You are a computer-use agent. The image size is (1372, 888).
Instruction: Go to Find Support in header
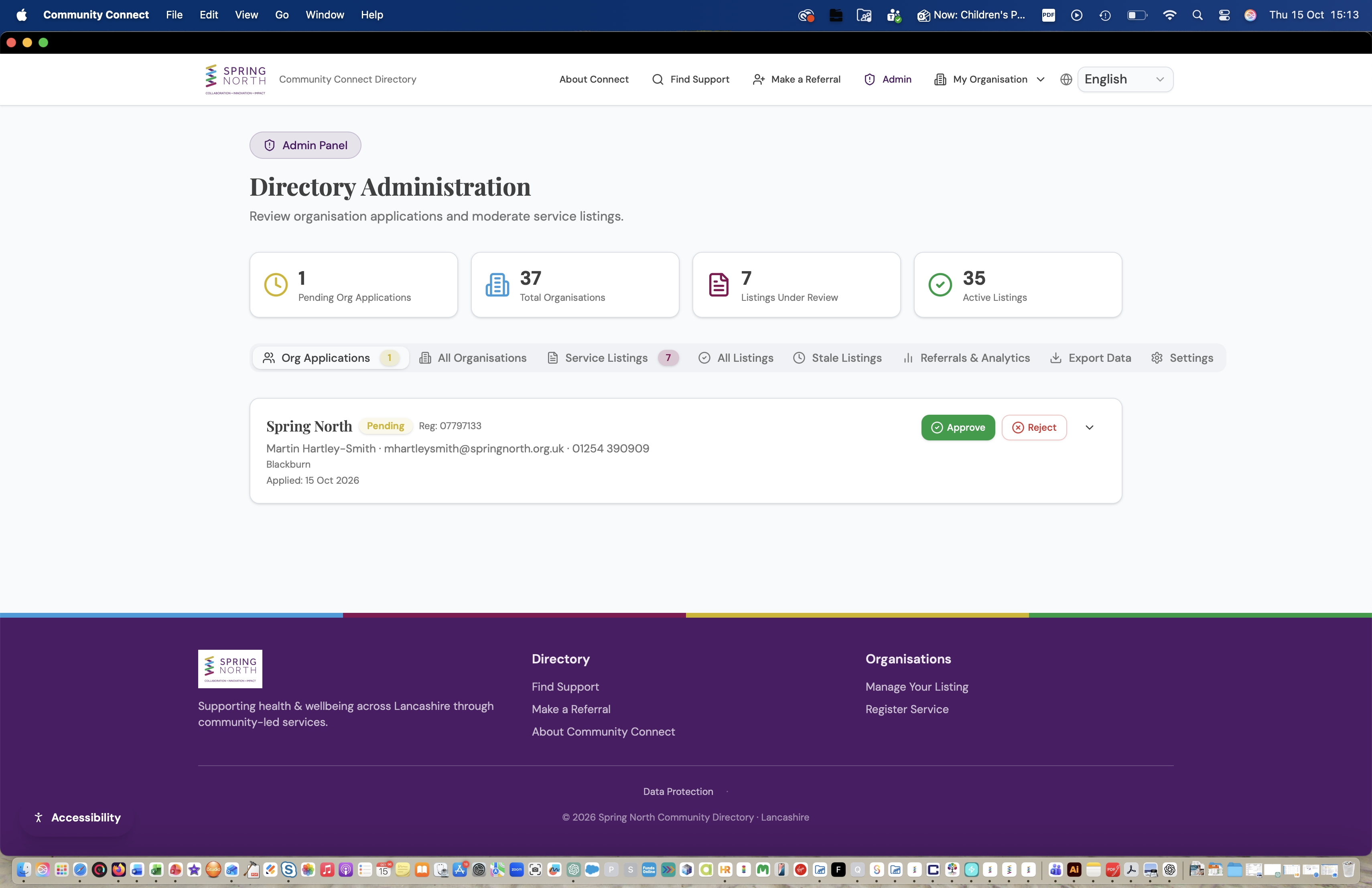[690, 79]
